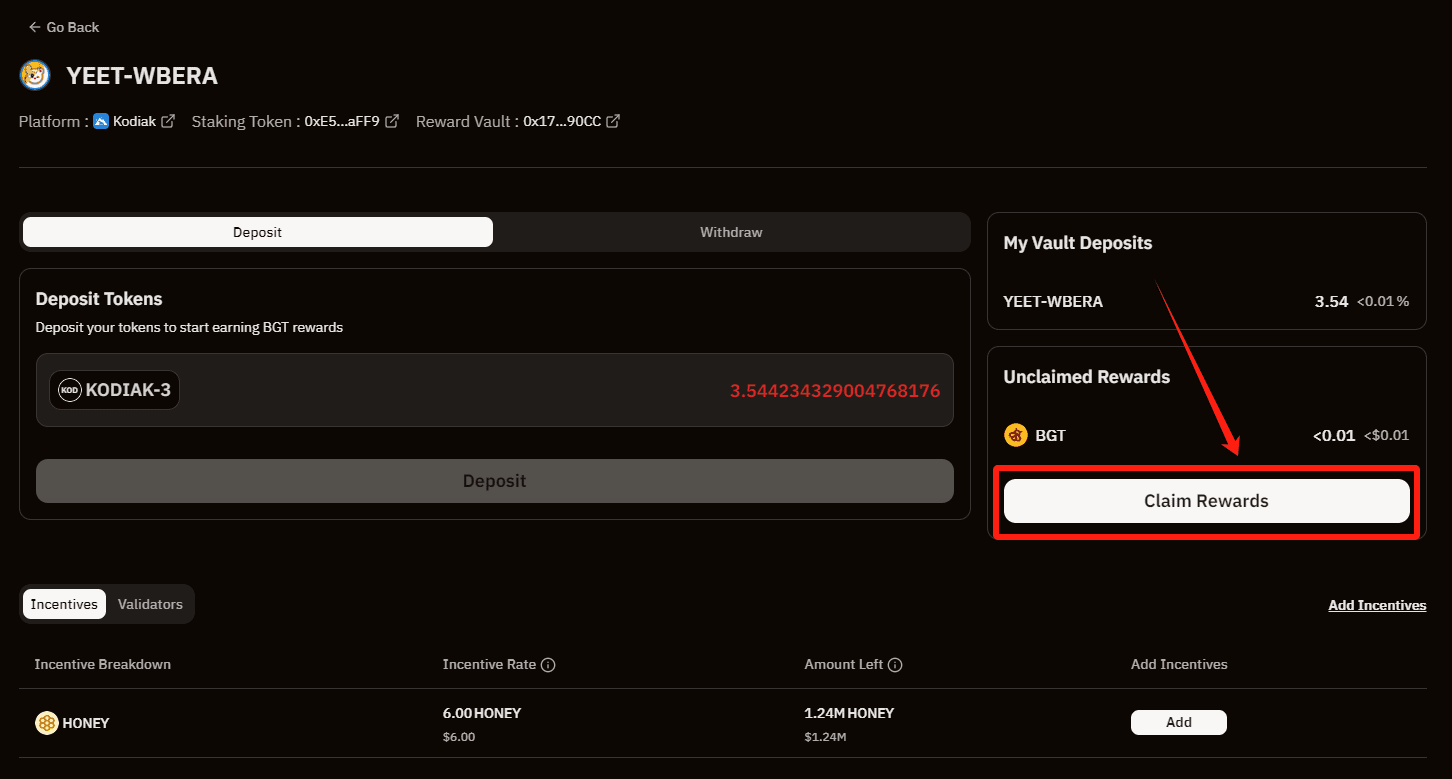Screen dimensions: 1452x779
Task: Click the Go Back link
Action: coord(64,27)
